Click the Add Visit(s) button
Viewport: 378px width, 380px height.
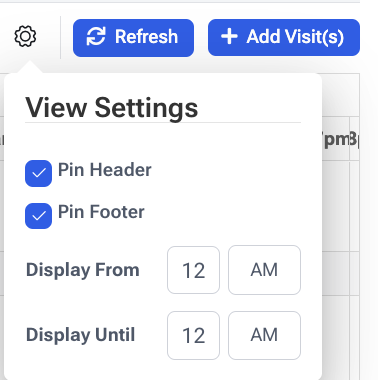pos(284,37)
